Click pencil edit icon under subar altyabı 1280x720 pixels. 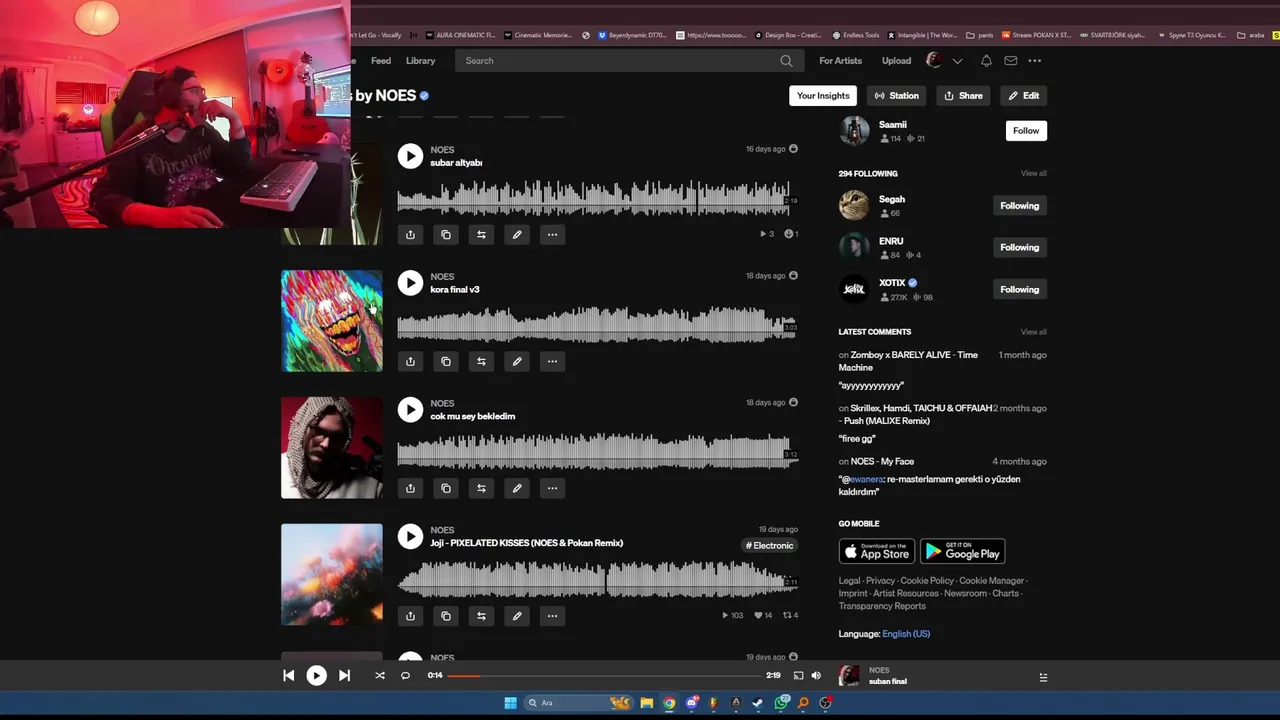click(x=517, y=235)
